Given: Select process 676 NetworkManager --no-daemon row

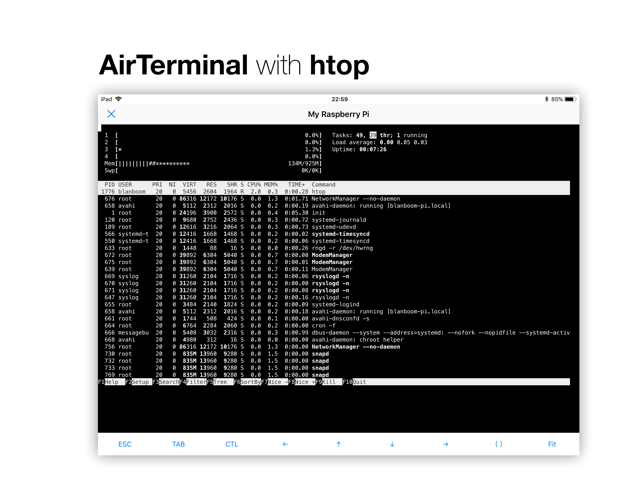Looking at the screenshot, I should [x=334, y=199].
